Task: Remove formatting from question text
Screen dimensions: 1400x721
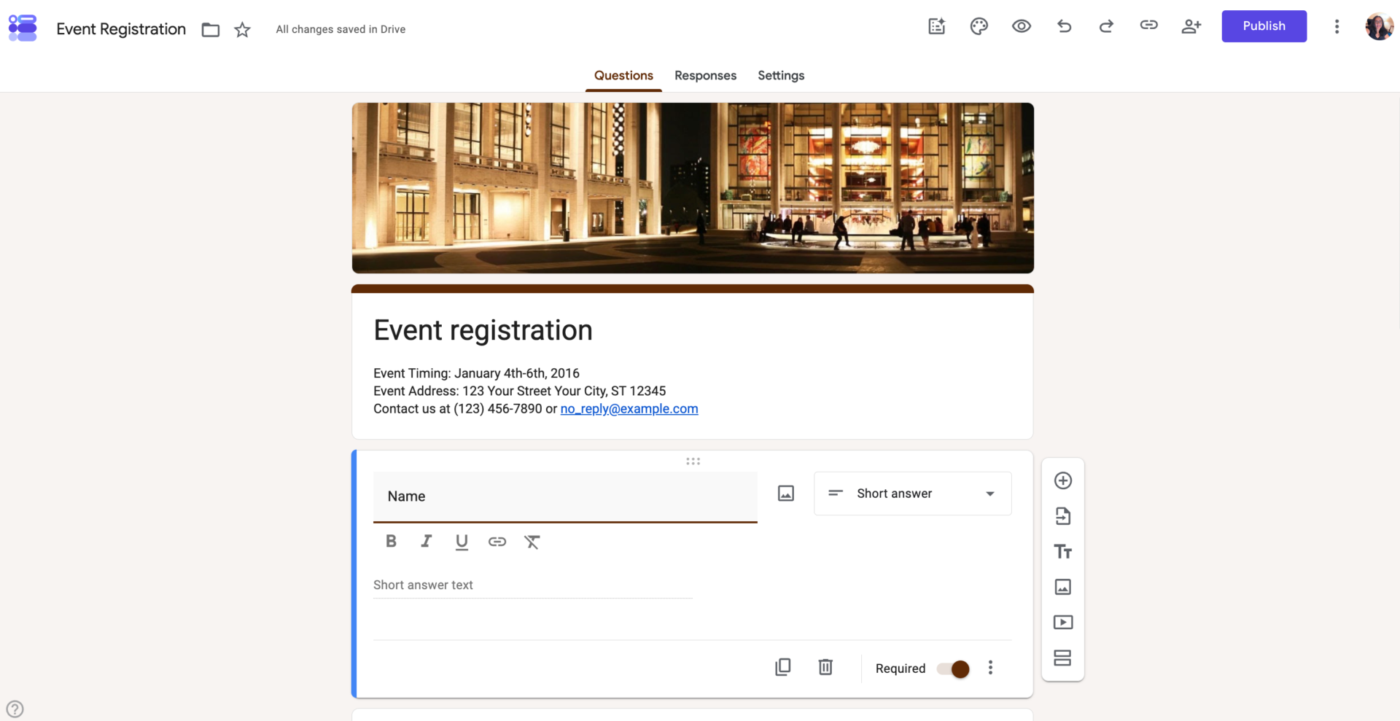Action: [x=532, y=541]
